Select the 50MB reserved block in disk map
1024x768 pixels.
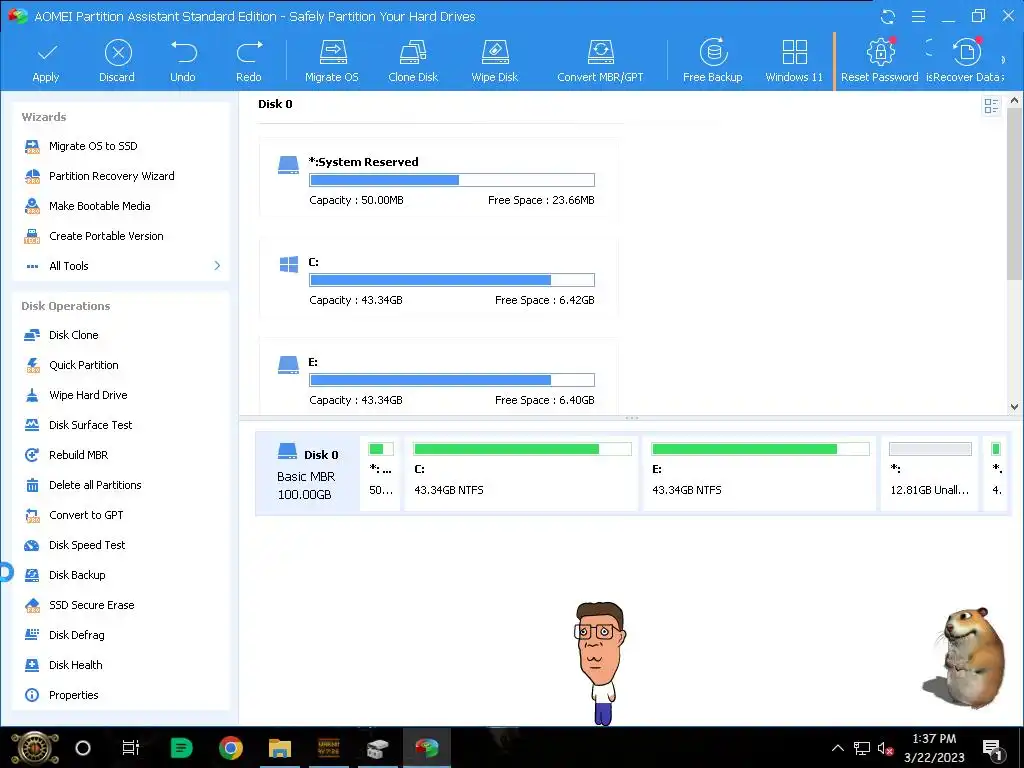click(381, 473)
